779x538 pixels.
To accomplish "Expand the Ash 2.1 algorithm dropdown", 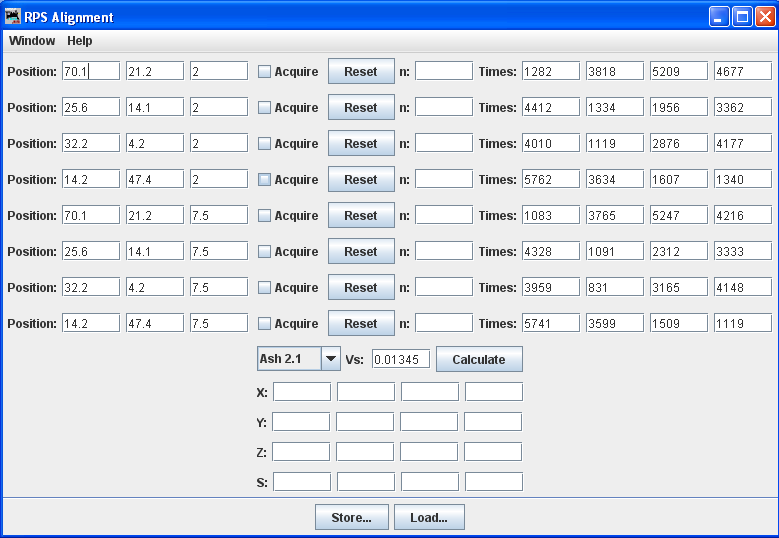I will (x=330, y=359).
